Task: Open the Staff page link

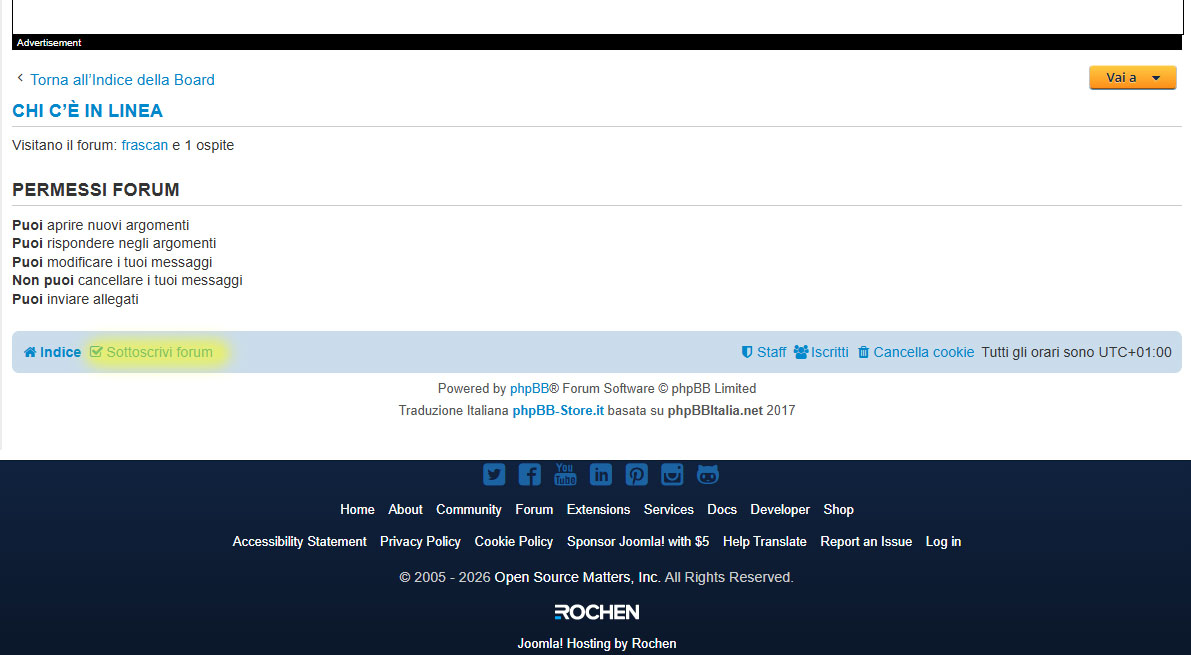Action: click(764, 352)
